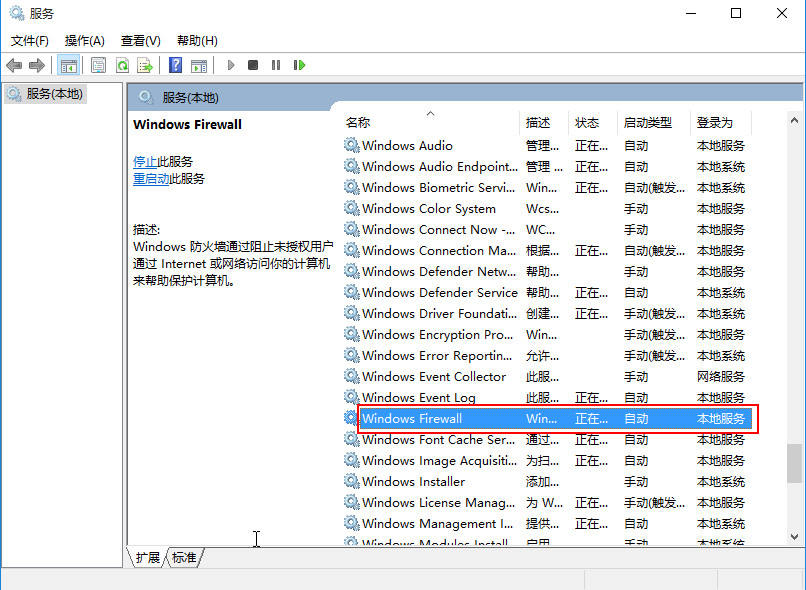Open the properties toolbar icon
The image size is (806, 590).
[x=97, y=64]
